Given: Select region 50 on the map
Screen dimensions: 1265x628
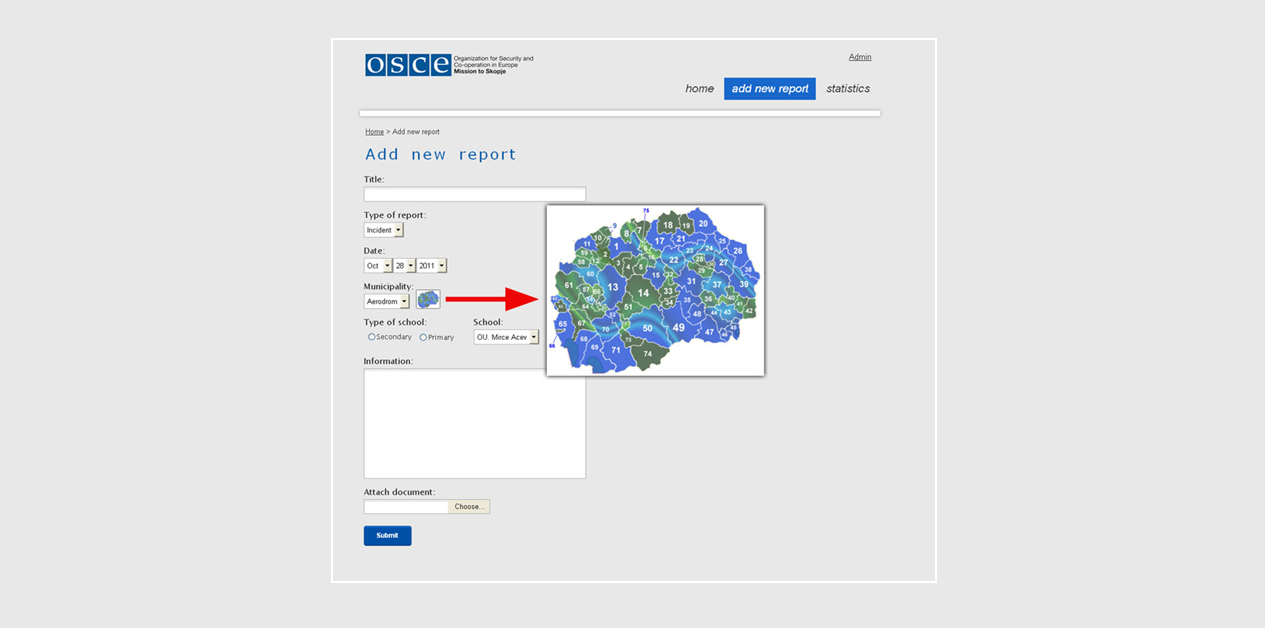Looking at the screenshot, I should (647, 329).
